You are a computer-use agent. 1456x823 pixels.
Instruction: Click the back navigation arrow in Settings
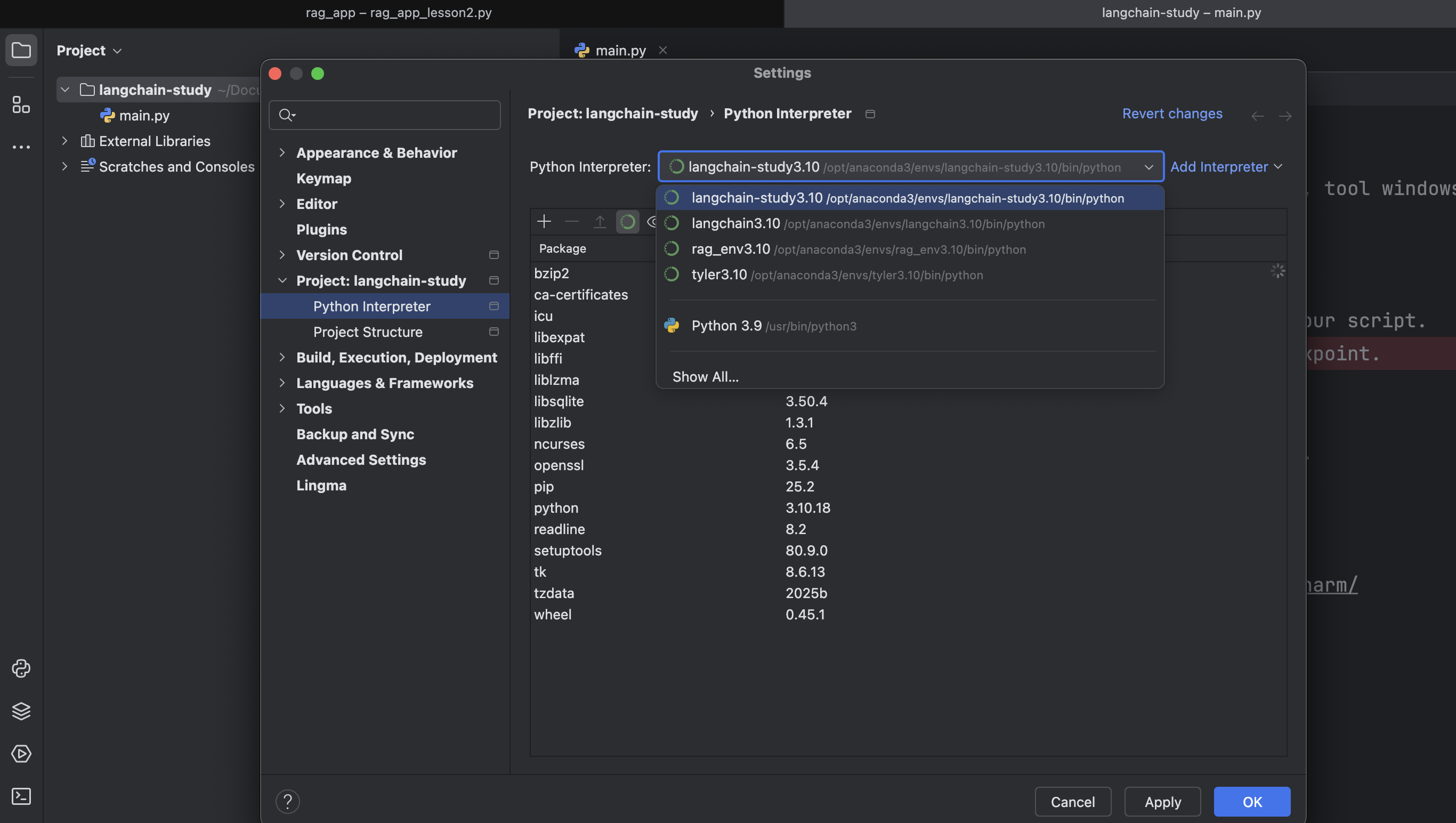click(1257, 116)
